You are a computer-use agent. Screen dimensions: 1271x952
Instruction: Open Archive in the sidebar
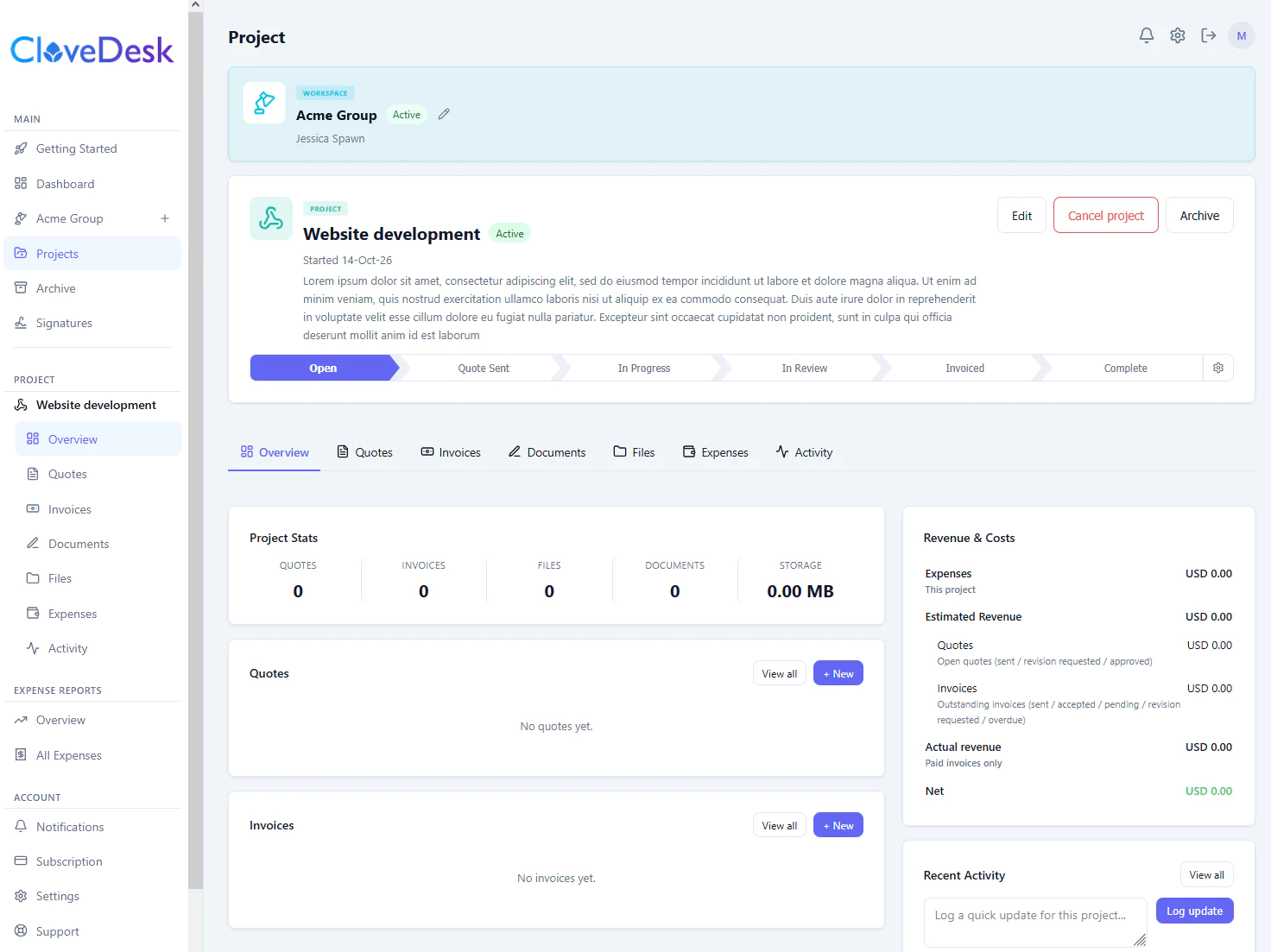pos(92,288)
